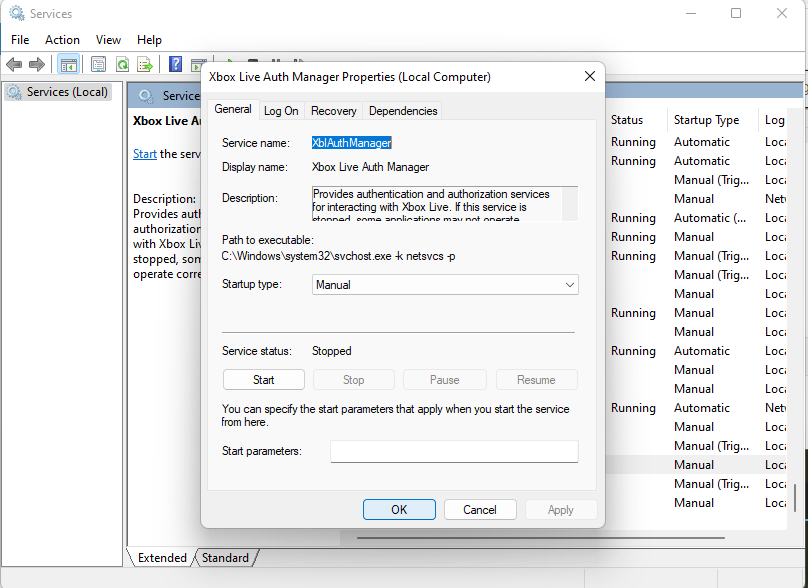808x588 pixels.
Task: Click the Services gear icon in title bar
Action: [x=16, y=13]
